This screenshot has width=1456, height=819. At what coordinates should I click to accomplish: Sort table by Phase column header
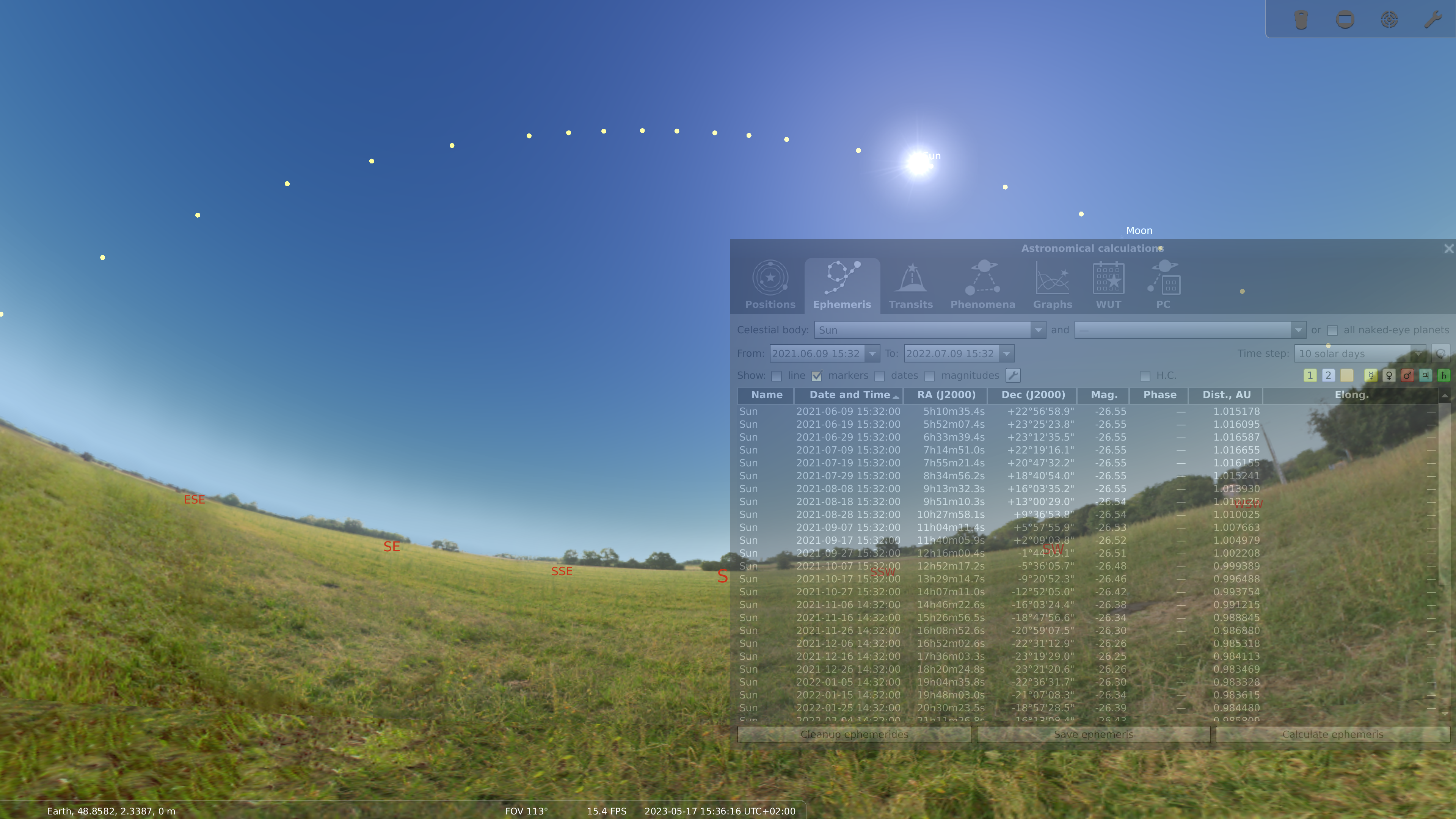pos(1159,395)
